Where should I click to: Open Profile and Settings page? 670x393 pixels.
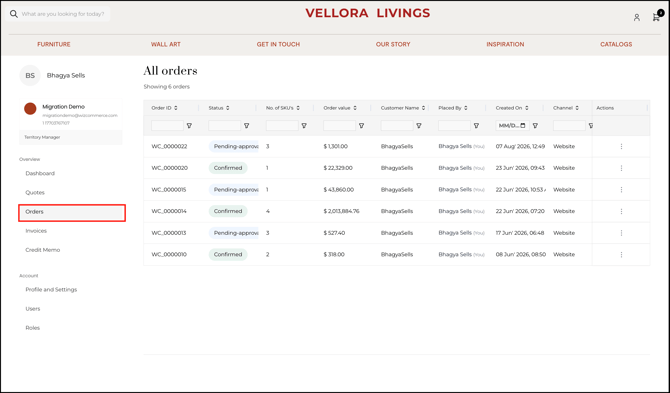(x=51, y=290)
